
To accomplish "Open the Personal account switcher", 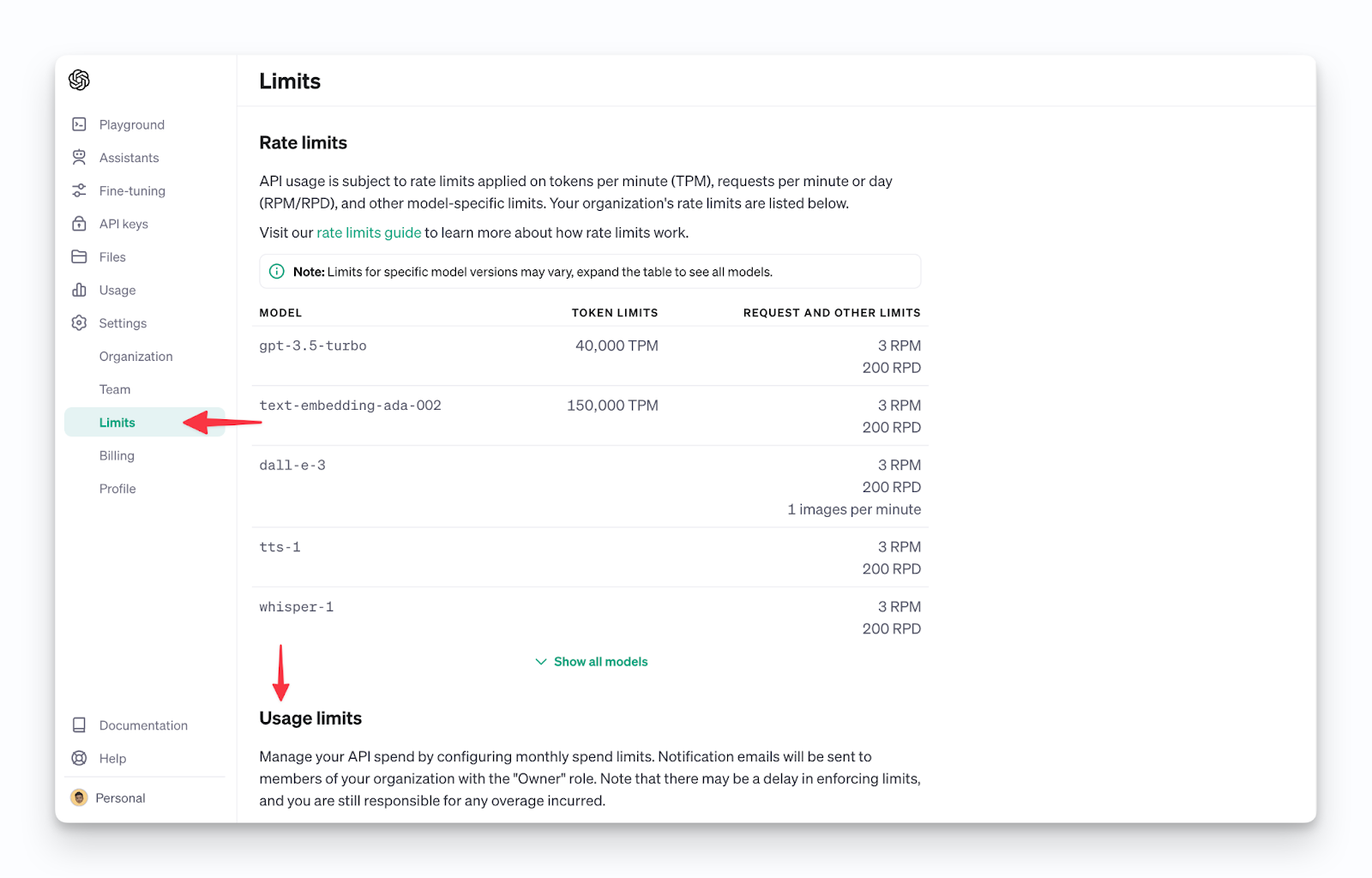I will pos(109,797).
